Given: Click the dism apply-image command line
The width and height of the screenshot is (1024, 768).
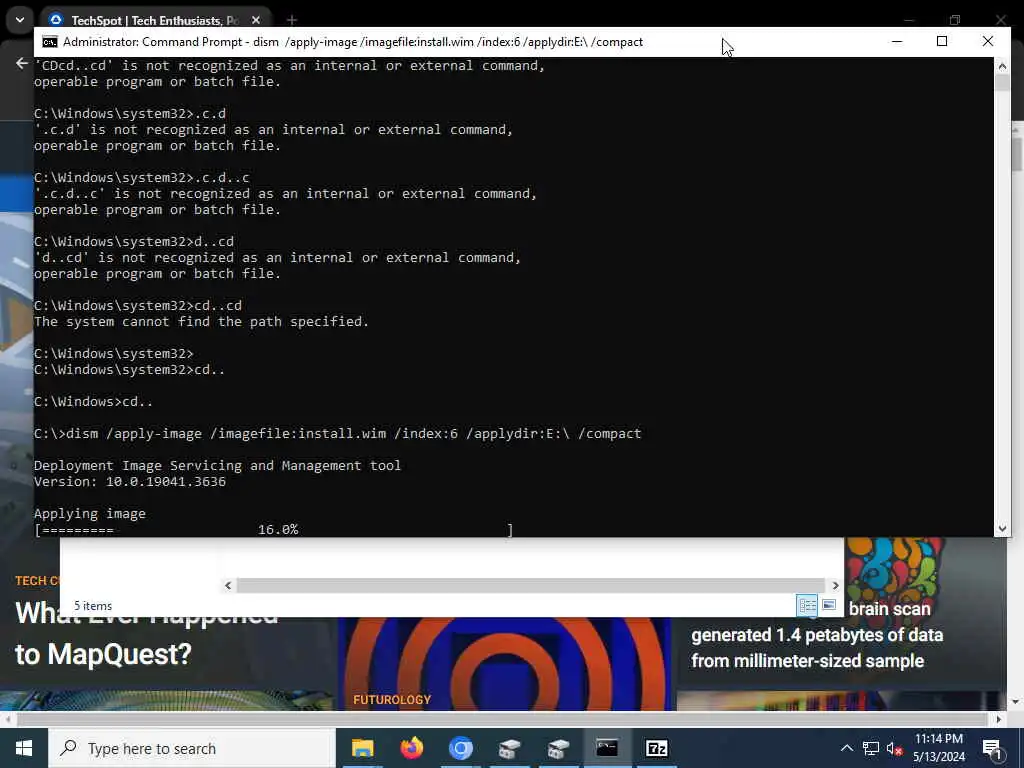Looking at the screenshot, I should [338, 433].
